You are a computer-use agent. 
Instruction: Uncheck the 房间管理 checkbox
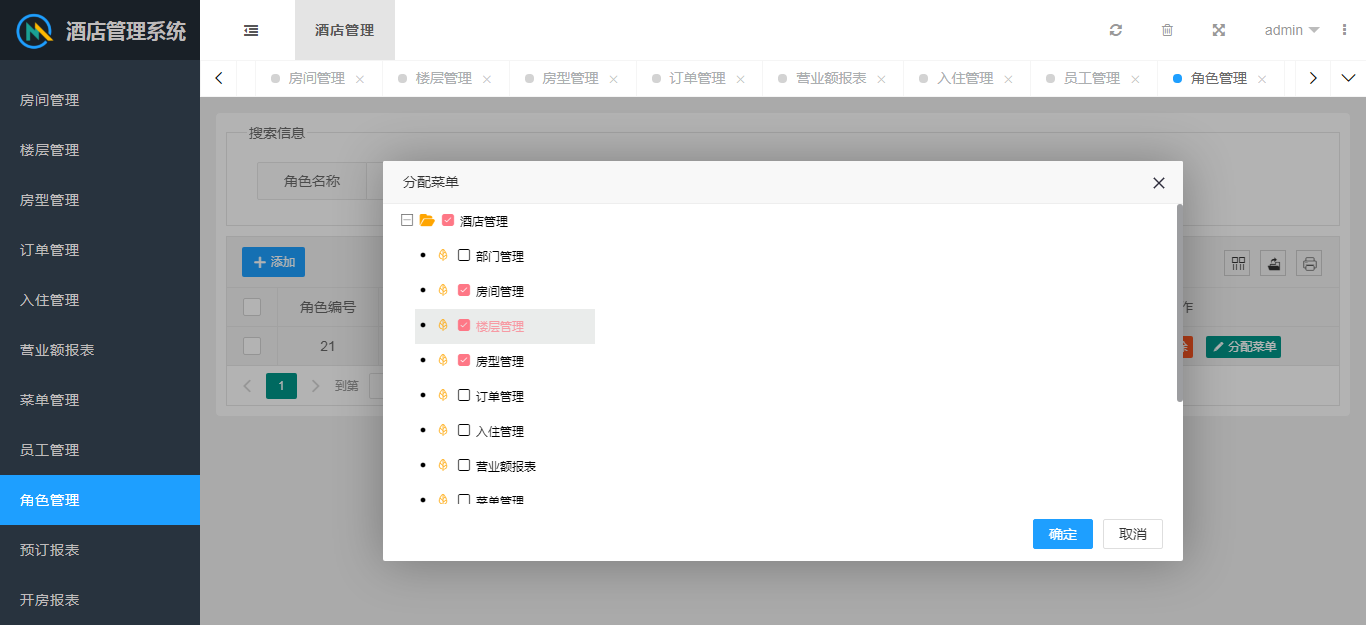coord(464,290)
